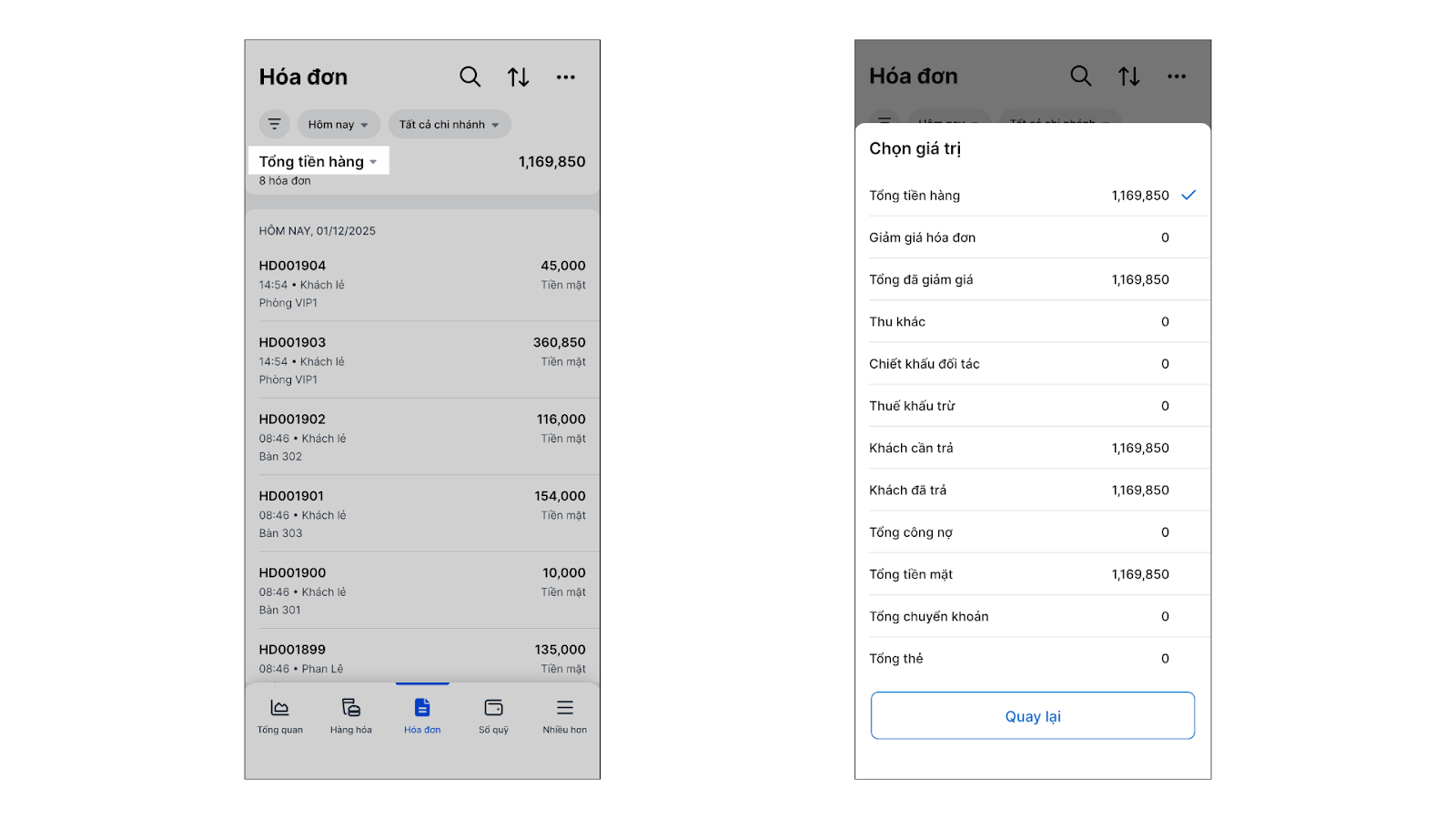Tap the search icon in left Hóa đơn header
The image size is (1456, 819).
(470, 77)
